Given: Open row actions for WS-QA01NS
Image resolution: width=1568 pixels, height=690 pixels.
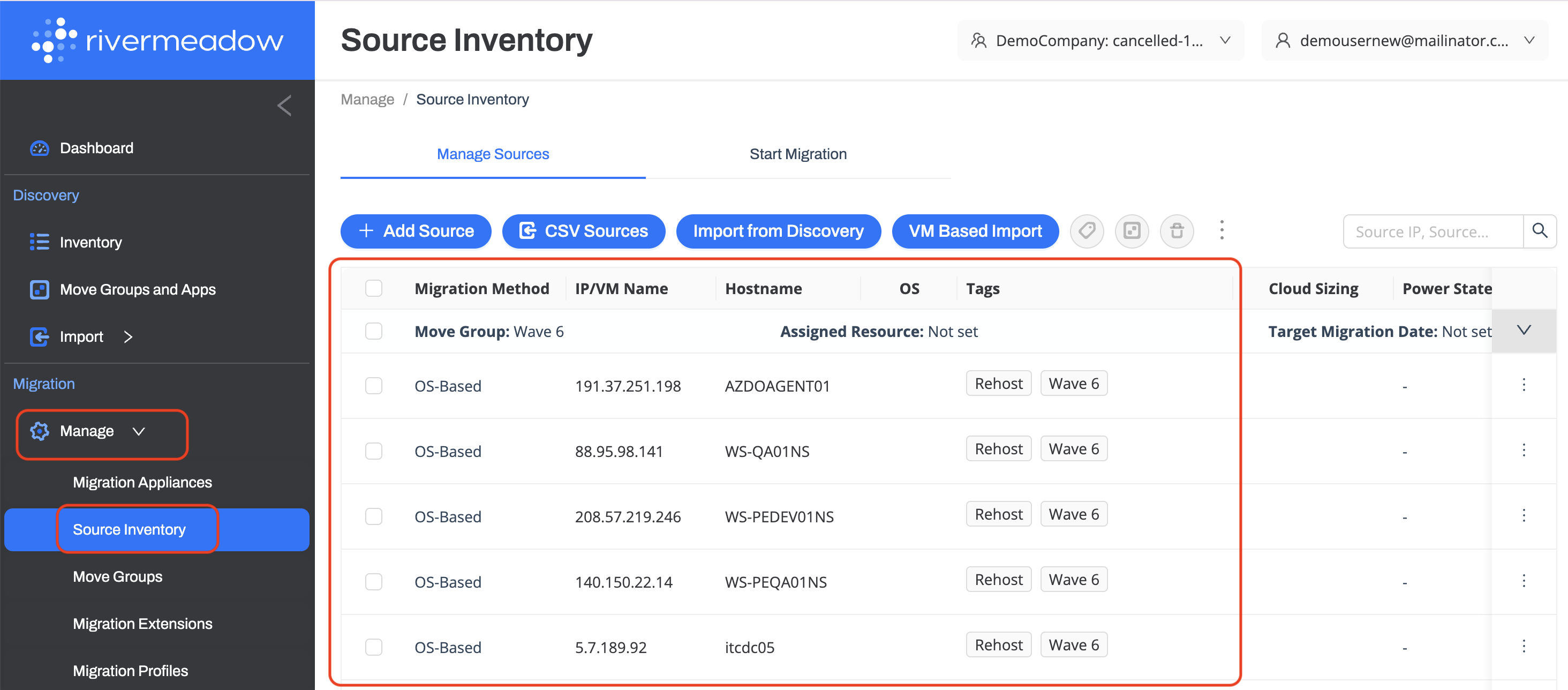Looking at the screenshot, I should (x=1524, y=450).
